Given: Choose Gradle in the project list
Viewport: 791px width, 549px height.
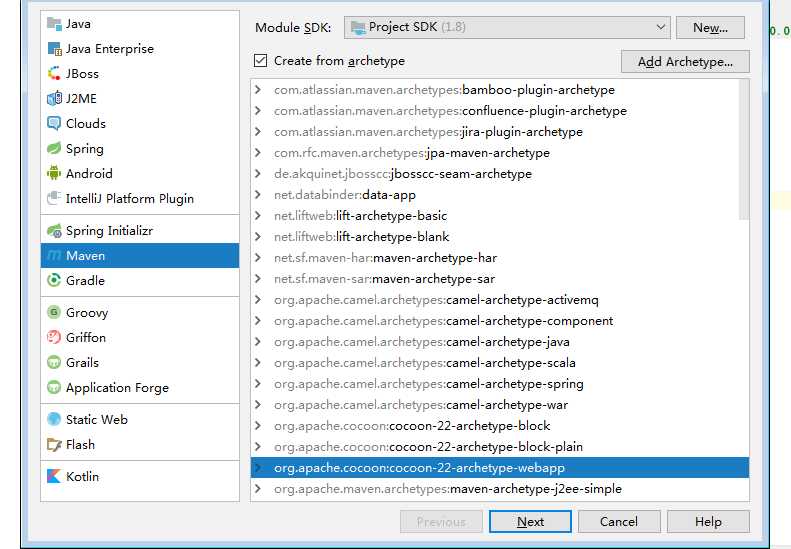Looking at the screenshot, I should [x=140, y=280].
